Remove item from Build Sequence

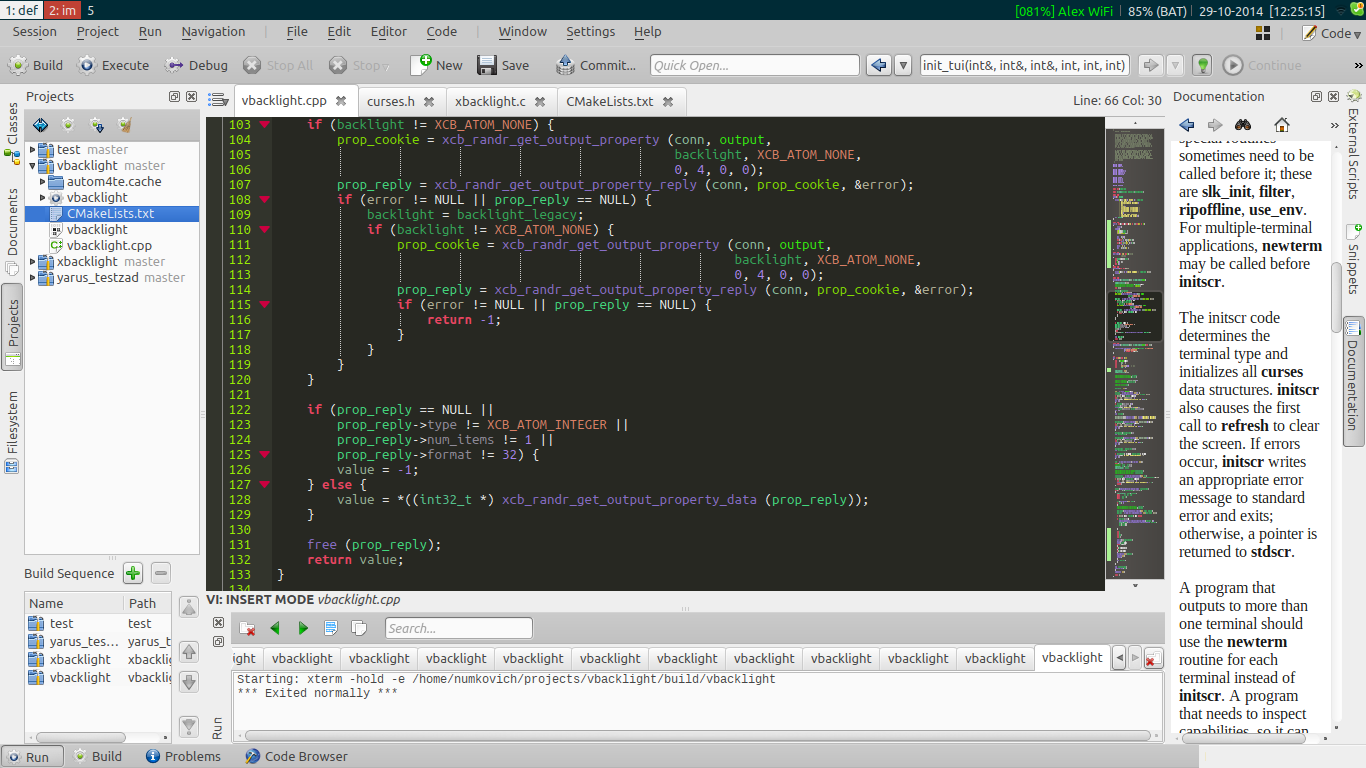coord(161,573)
